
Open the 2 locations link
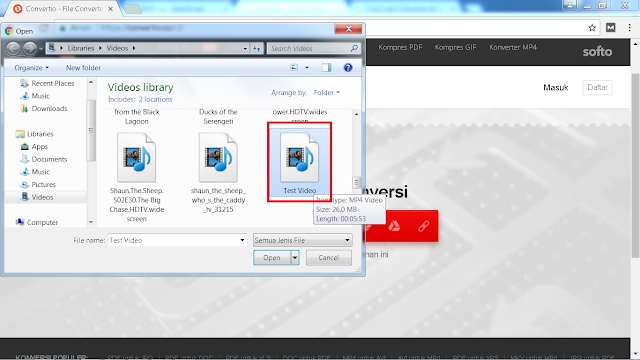click(x=155, y=99)
